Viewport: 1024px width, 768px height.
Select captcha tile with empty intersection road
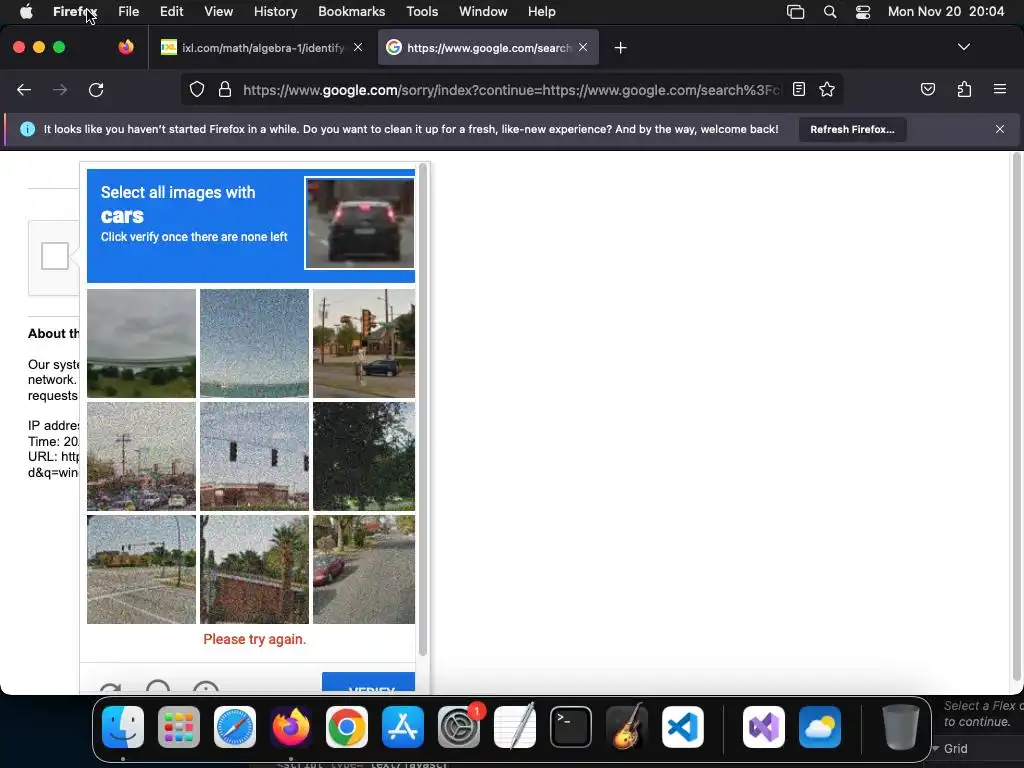click(141, 569)
